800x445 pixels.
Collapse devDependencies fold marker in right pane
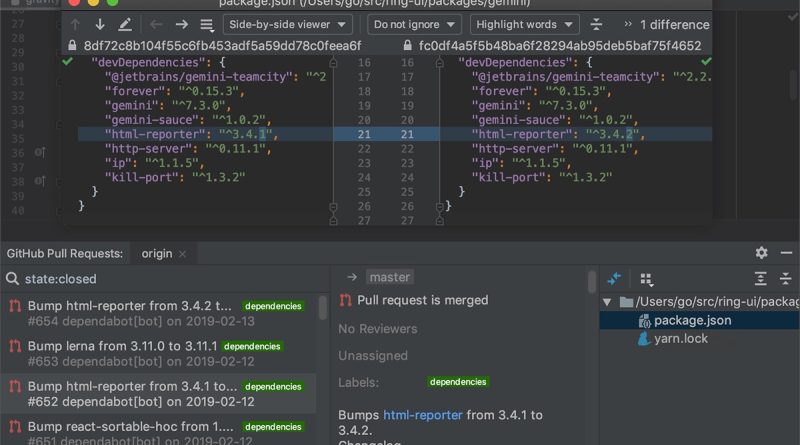click(440, 63)
